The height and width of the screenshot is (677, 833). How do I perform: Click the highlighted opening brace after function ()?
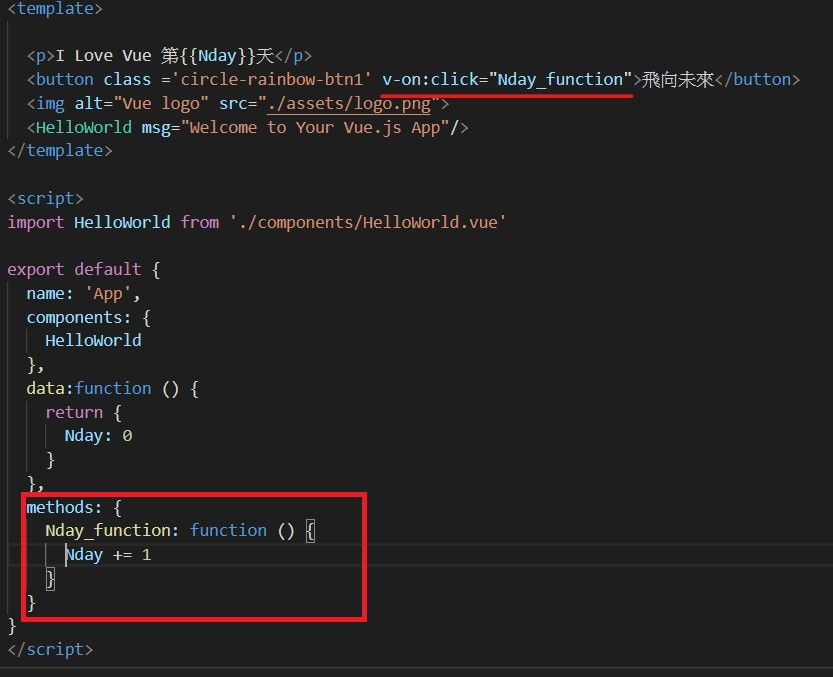click(x=311, y=531)
